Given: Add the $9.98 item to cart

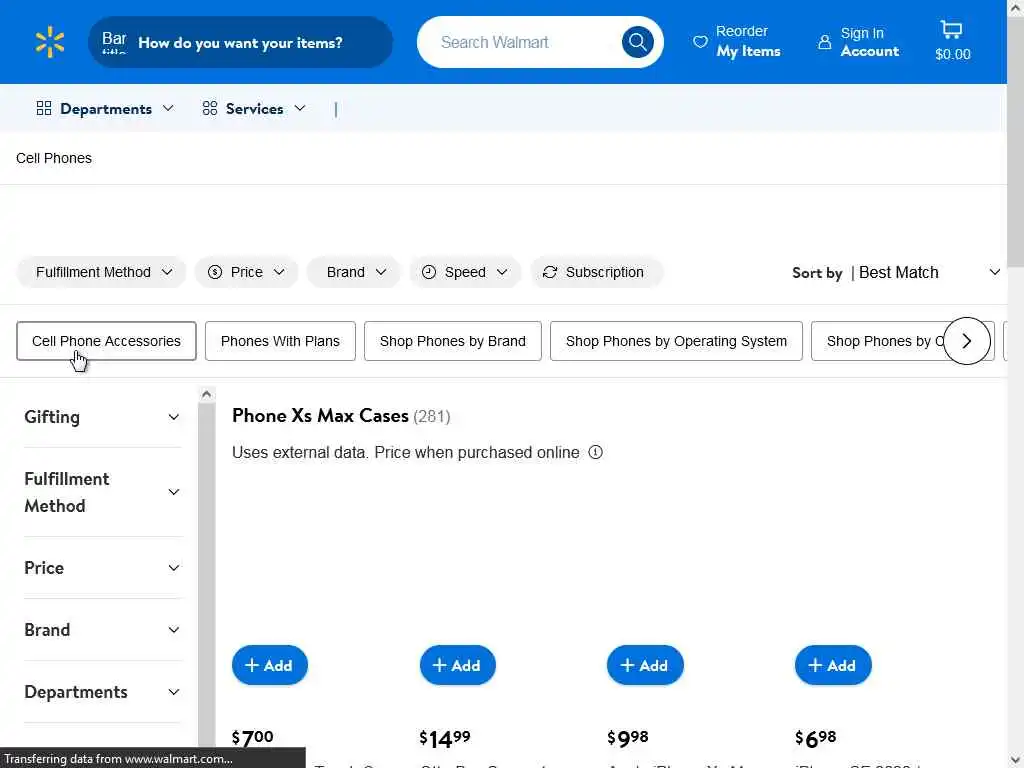Looking at the screenshot, I should (645, 665).
